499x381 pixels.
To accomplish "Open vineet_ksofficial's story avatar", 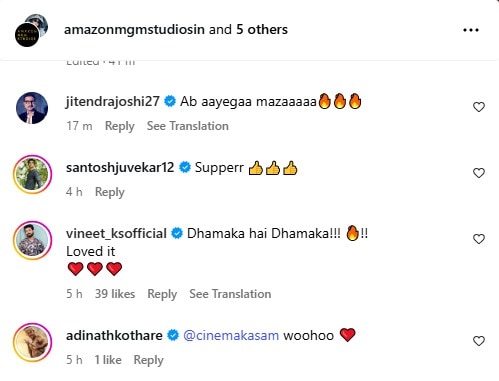I will point(32,240).
